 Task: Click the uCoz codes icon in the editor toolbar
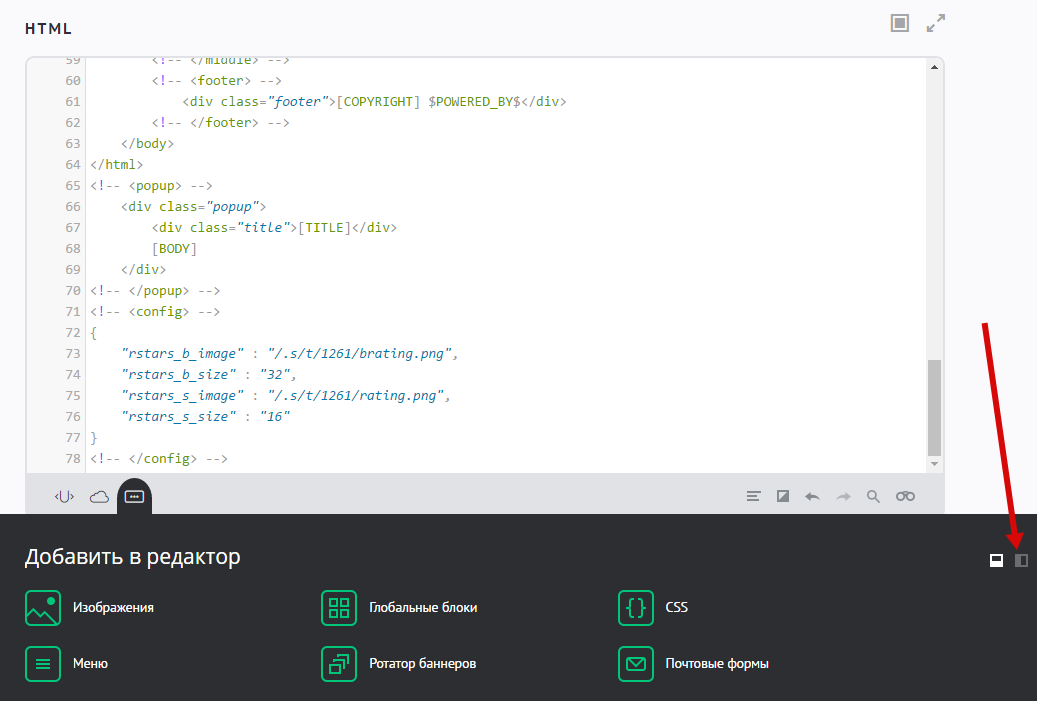[64, 496]
